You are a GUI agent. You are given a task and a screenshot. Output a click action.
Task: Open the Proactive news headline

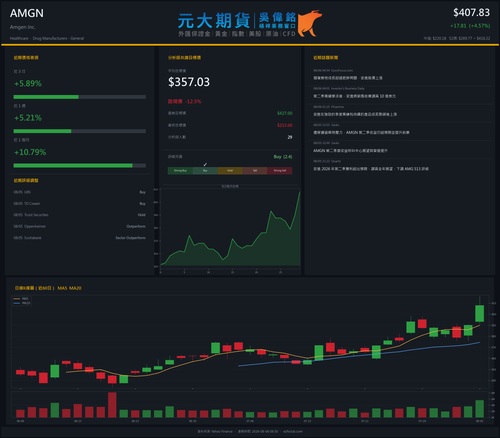355,114
